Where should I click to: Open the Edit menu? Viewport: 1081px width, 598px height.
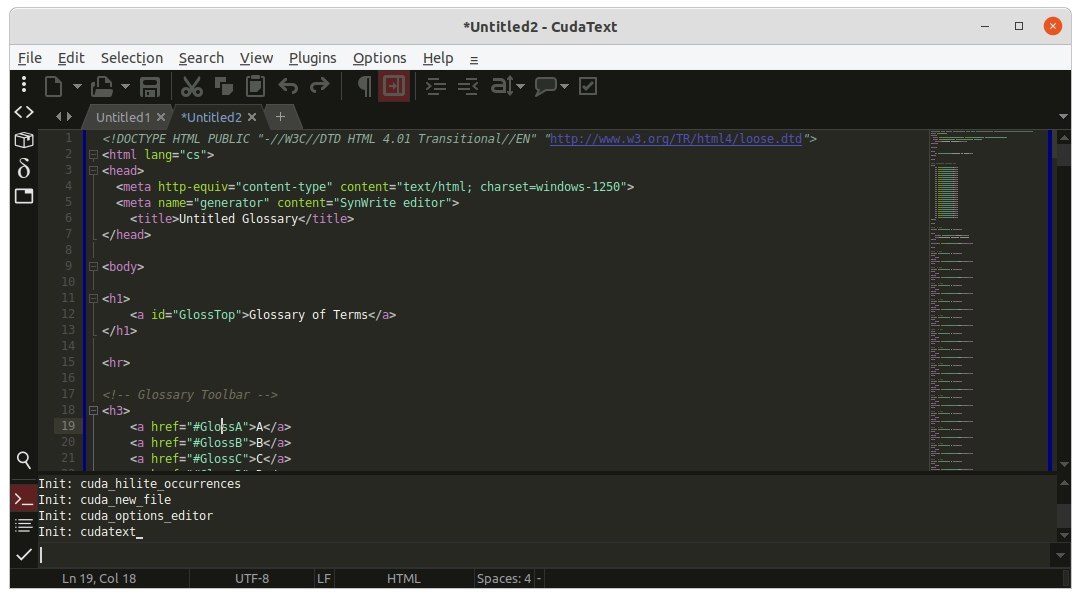tap(71, 58)
